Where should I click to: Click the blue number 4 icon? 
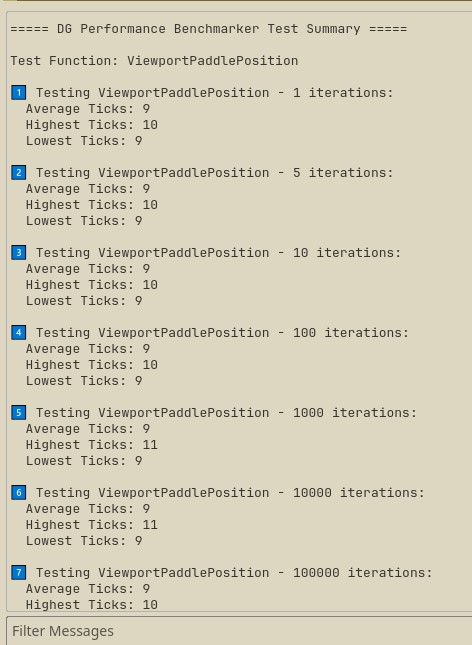[x=19, y=332]
